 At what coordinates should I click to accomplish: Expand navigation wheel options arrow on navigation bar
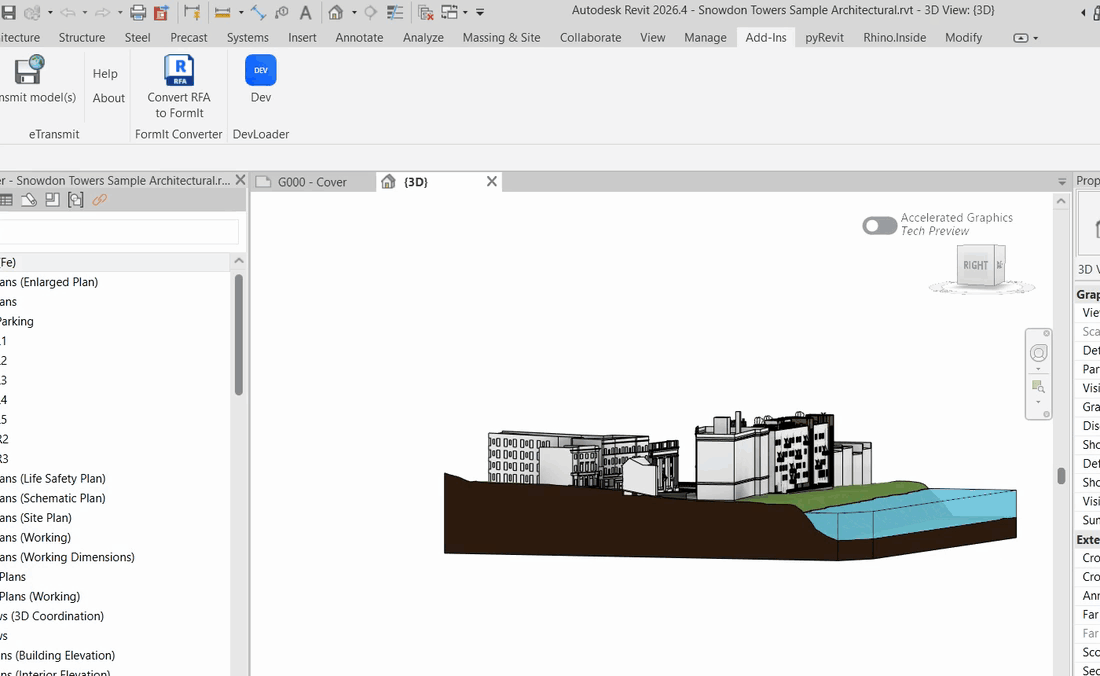pos(1038,369)
